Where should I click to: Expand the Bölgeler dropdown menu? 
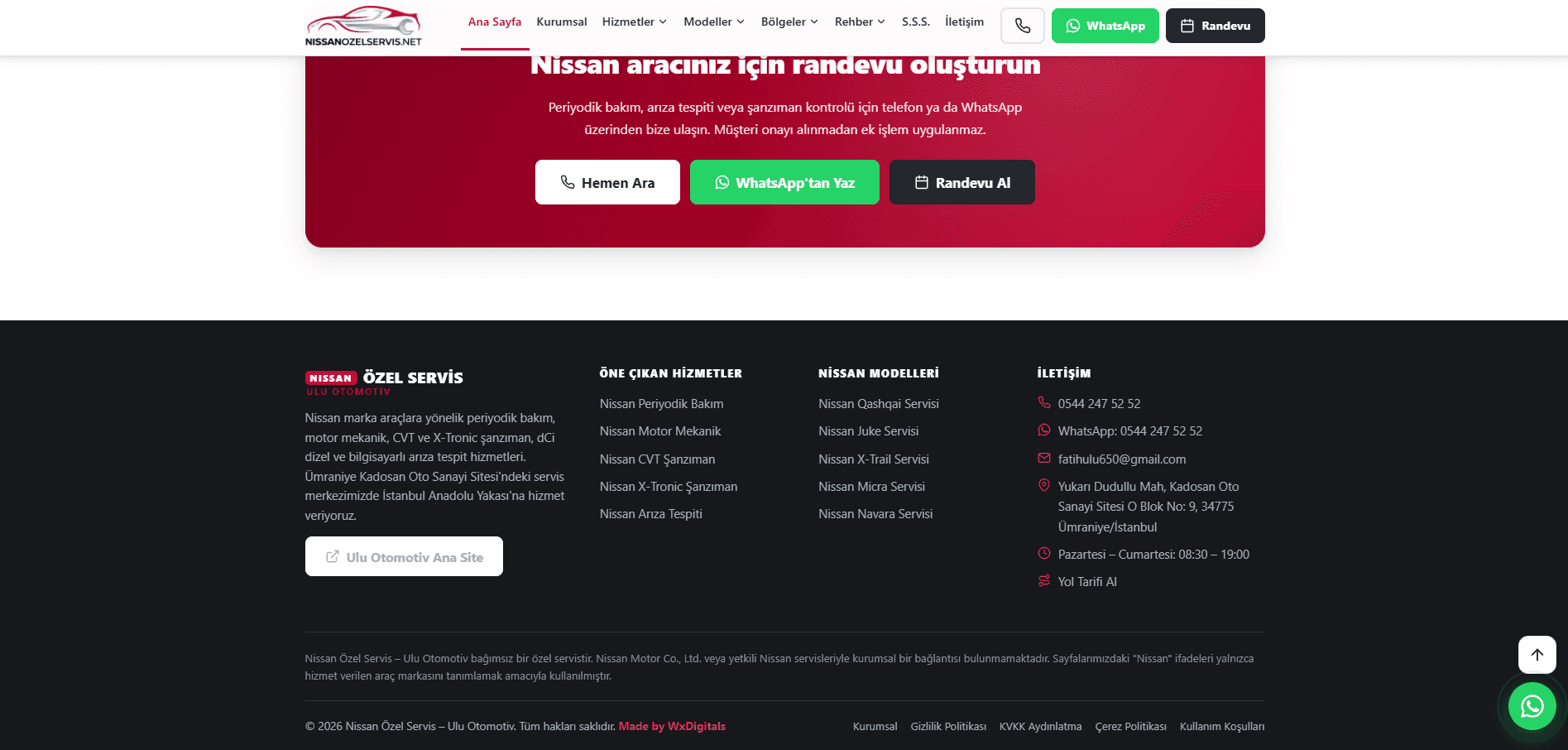(790, 22)
